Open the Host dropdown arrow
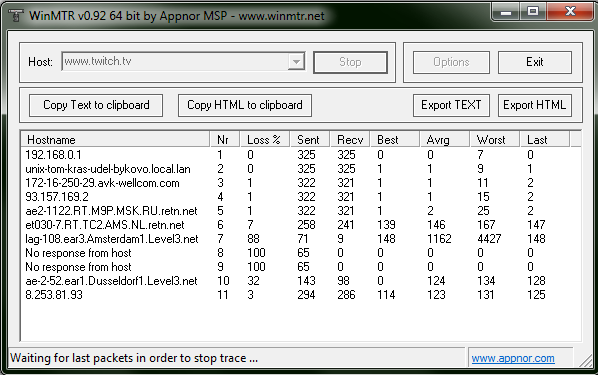 pos(296,61)
